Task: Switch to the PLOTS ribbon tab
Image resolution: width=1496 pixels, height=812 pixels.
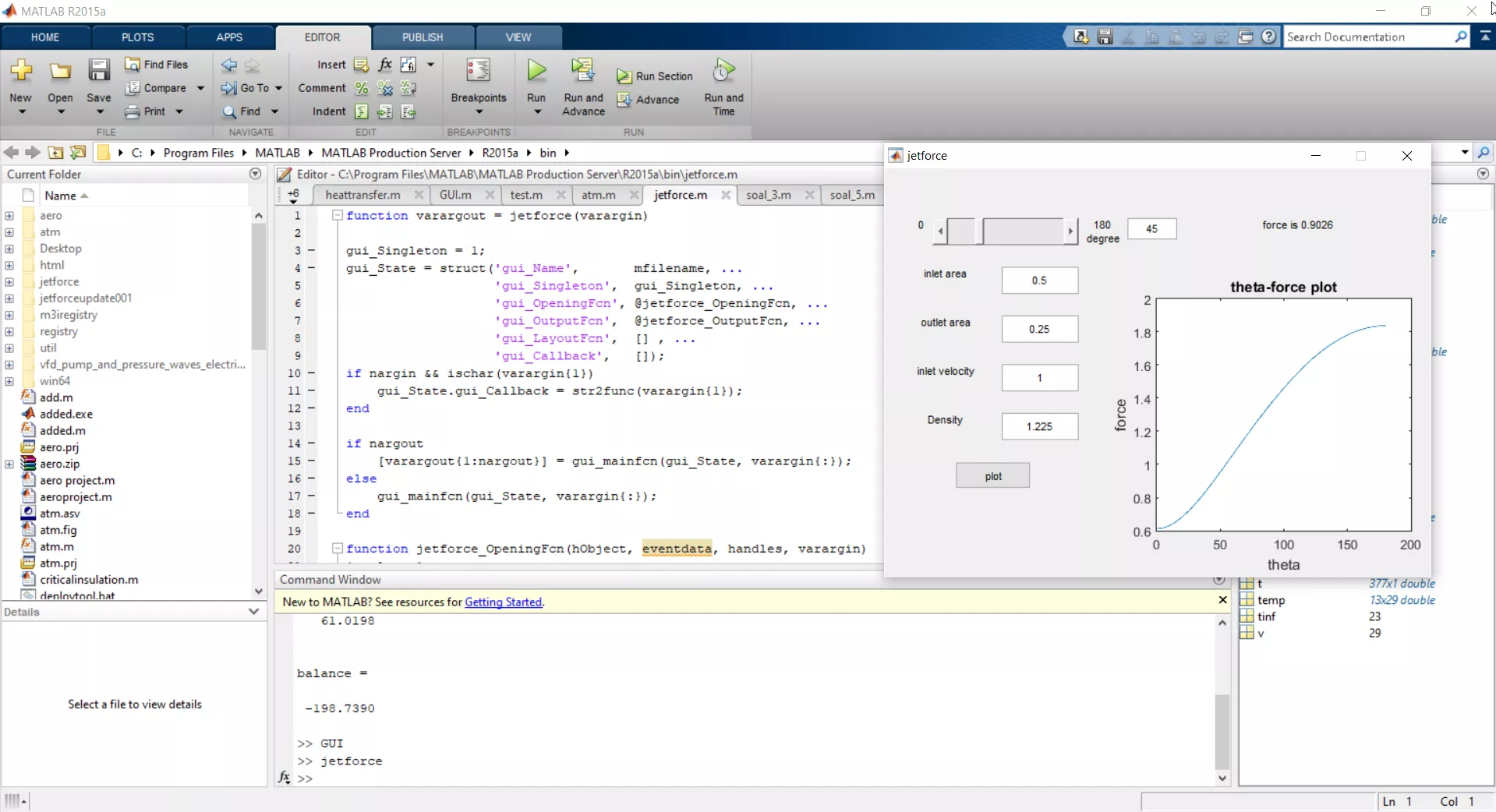Action: tap(138, 37)
